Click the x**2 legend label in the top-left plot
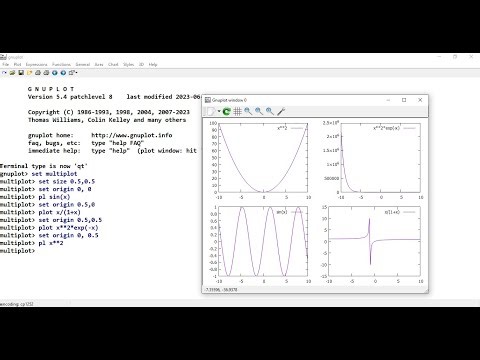The image size is (480, 360). coord(282,128)
